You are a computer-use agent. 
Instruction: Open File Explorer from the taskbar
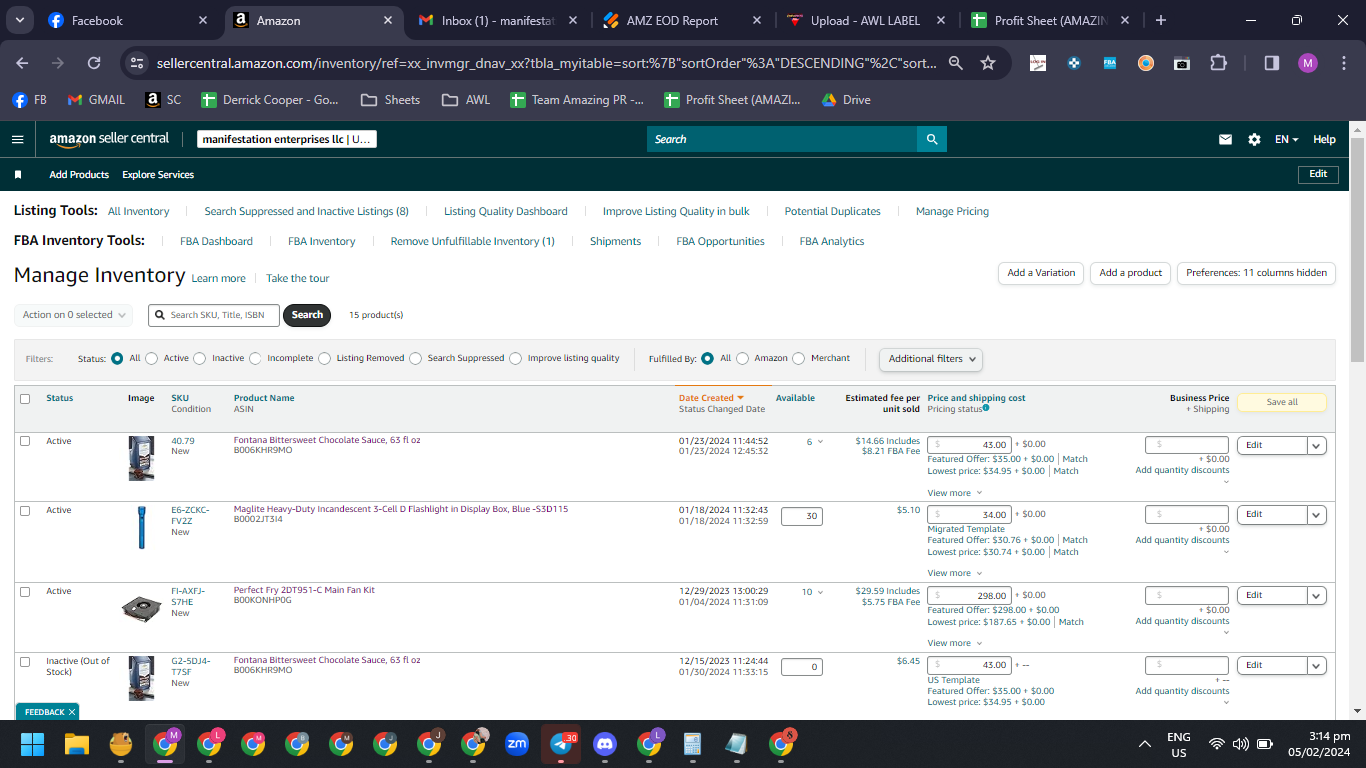[x=77, y=744]
